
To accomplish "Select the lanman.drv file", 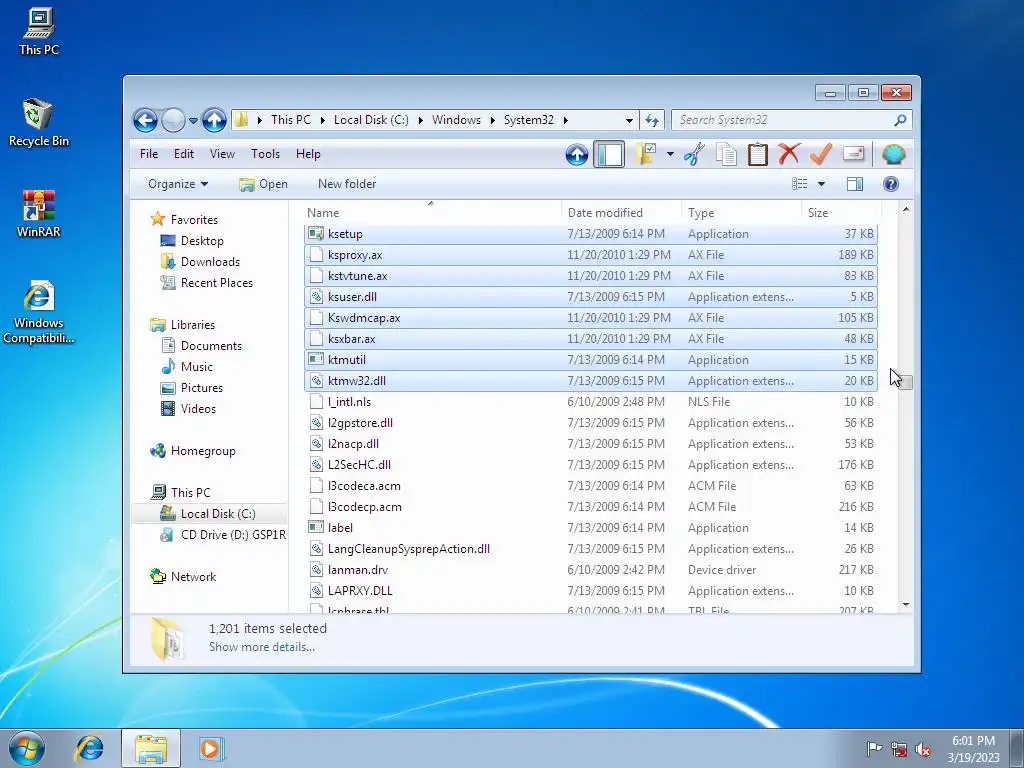I will click(x=590, y=569).
